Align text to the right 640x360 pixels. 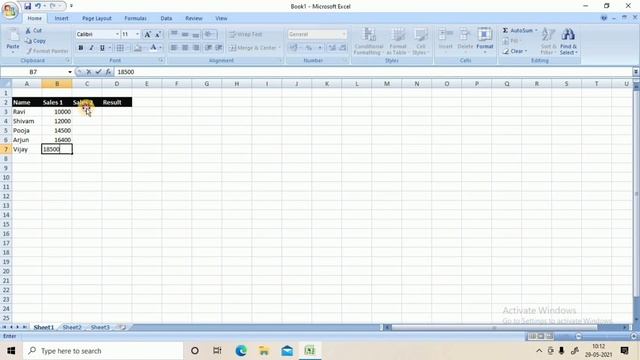click(196, 48)
